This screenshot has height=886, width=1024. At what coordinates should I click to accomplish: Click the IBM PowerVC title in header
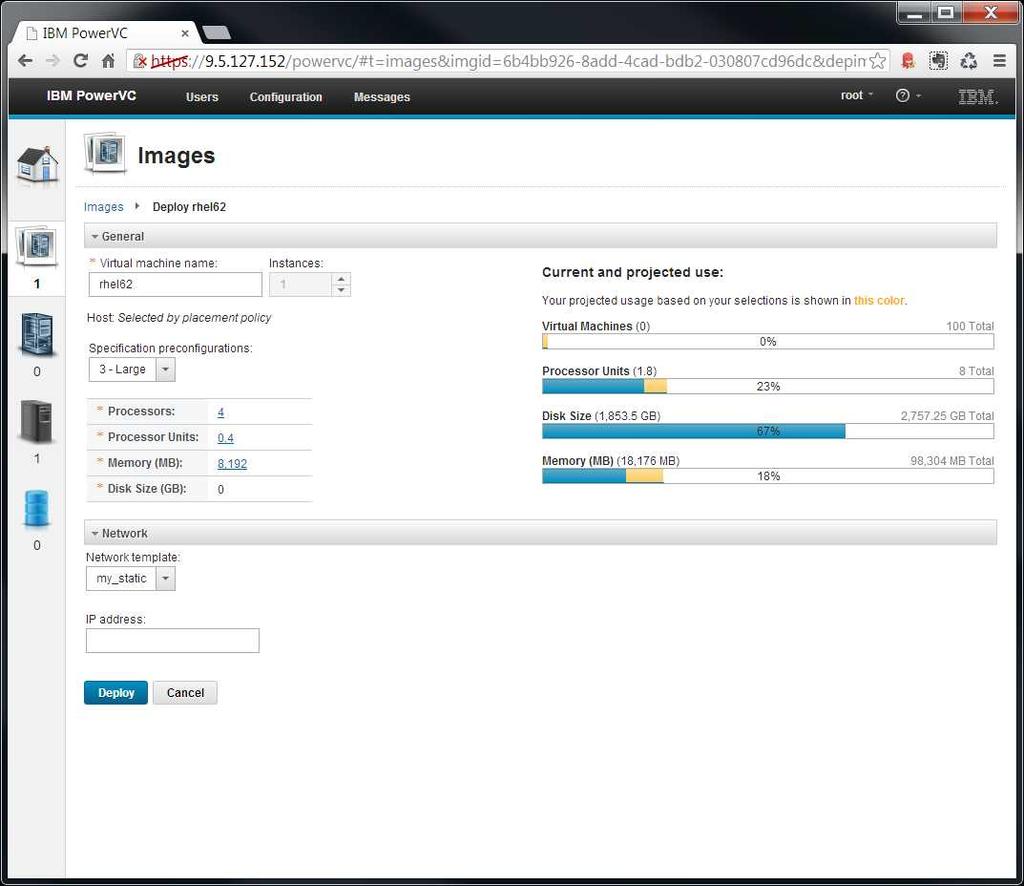pos(91,95)
